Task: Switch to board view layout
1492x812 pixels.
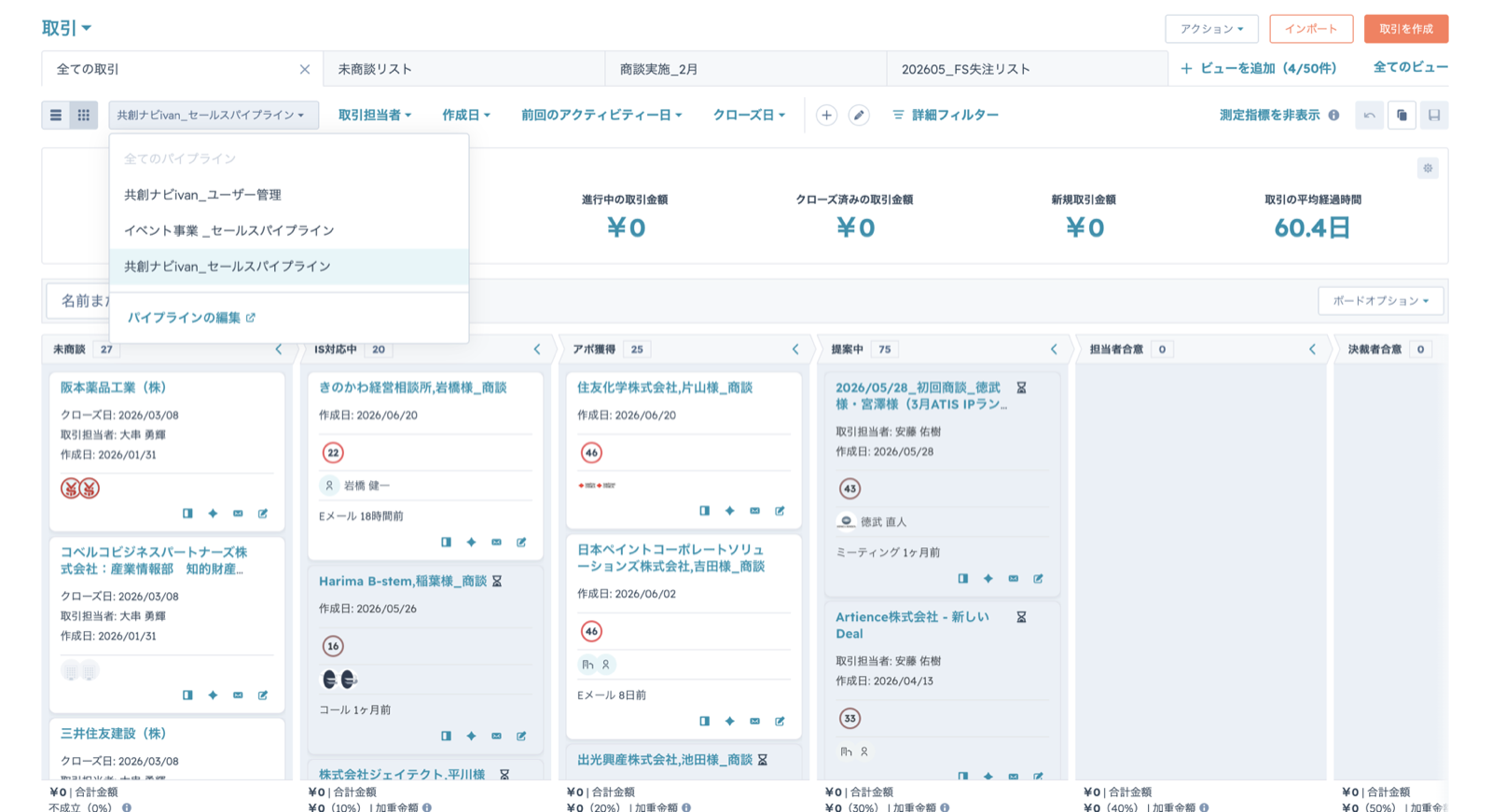Action: coord(83,116)
